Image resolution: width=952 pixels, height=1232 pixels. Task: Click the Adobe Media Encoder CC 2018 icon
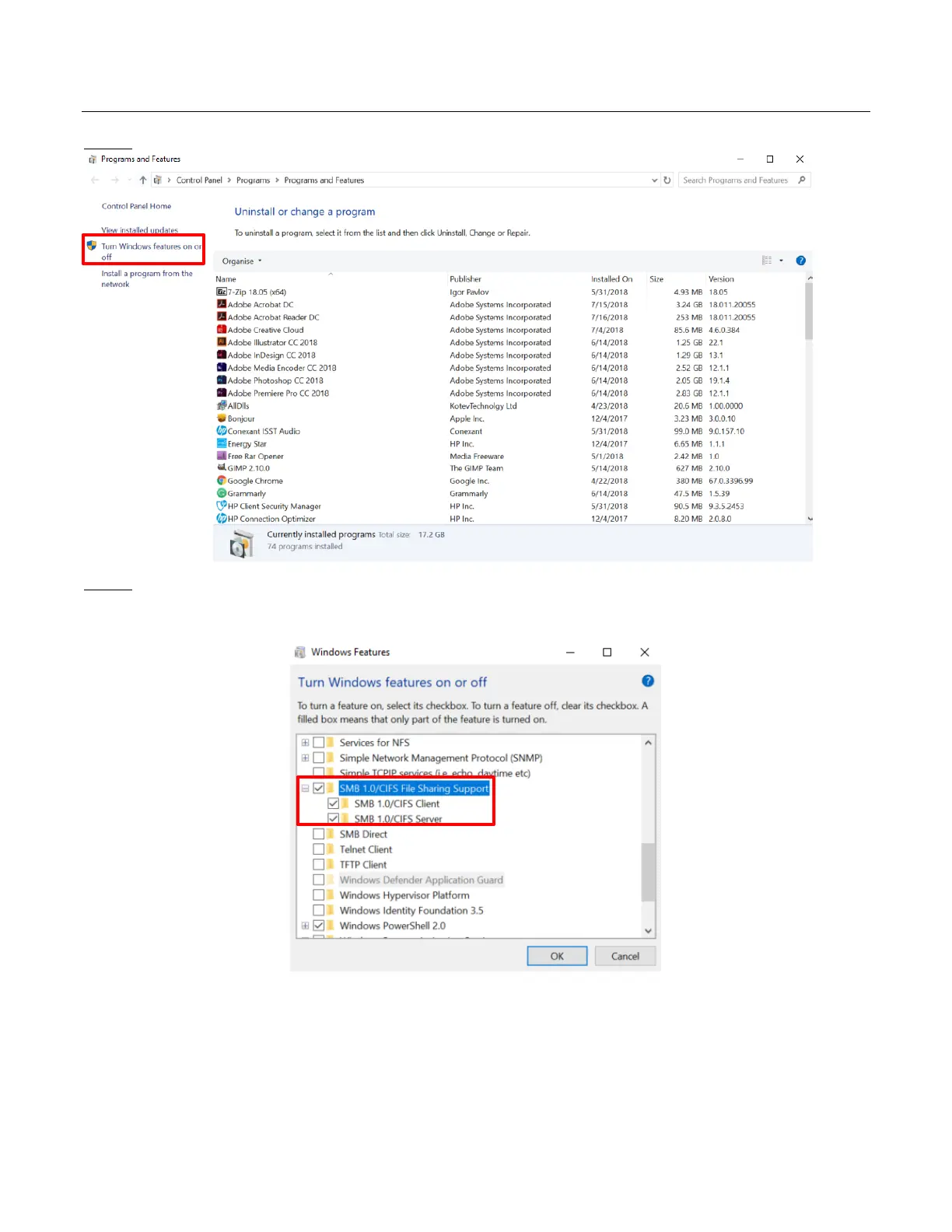point(222,368)
